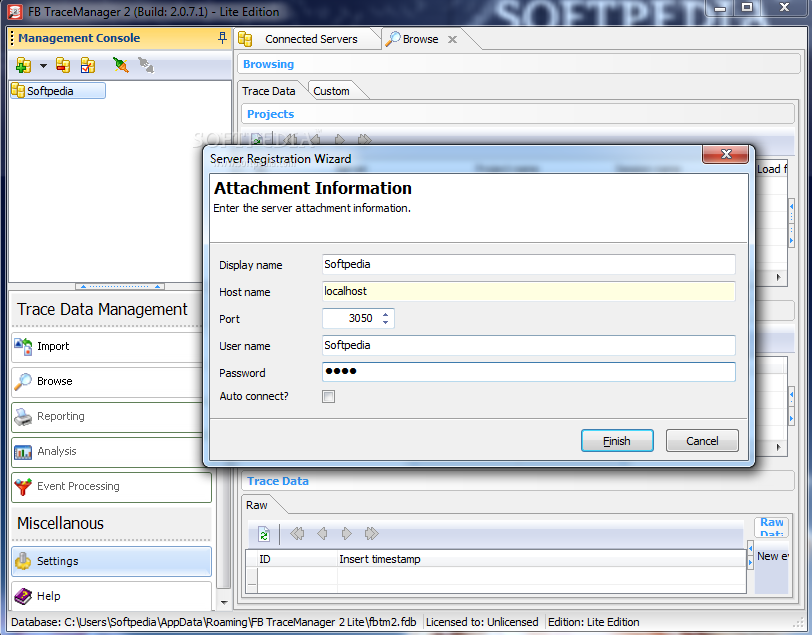Pin the Management Console panel
The width and height of the screenshot is (812, 635).
[222, 38]
